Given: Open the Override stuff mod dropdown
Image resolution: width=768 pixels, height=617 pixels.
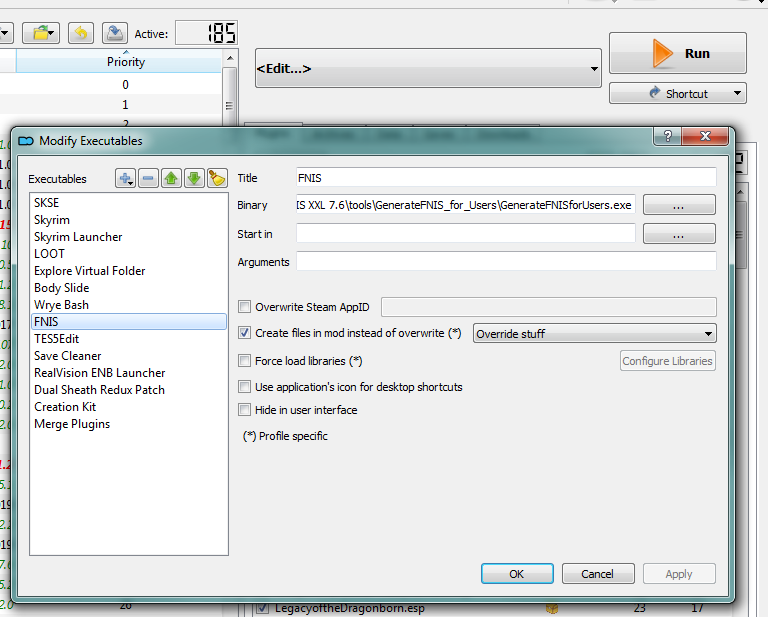Looking at the screenshot, I should coord(594,333).
